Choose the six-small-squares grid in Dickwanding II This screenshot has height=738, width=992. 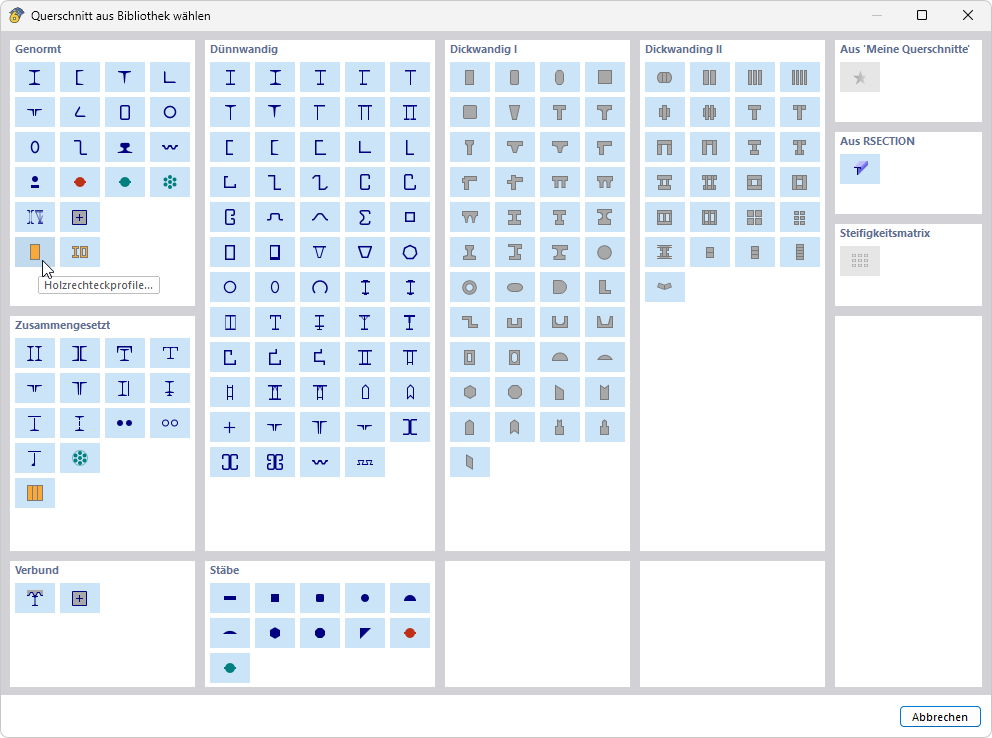point(800,218)
